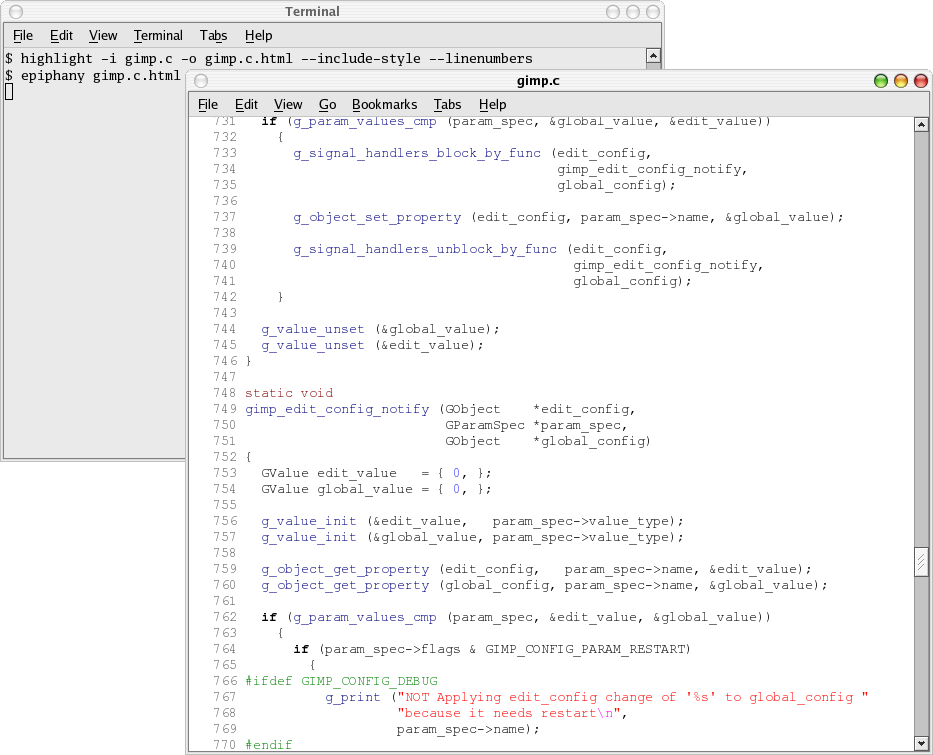Click GIMP_CONFIG_PARAM_RESTART on line 764
Image resolution: width=933 pixels, height=755 pixels.
pos(586,649)
